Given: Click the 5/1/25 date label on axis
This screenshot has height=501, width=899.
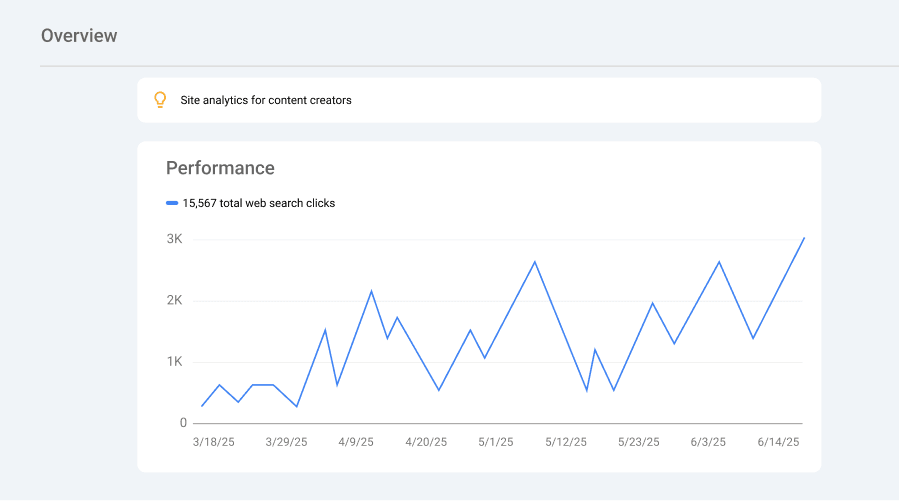Looking at the screenshot, I should (x=496, y=442).
